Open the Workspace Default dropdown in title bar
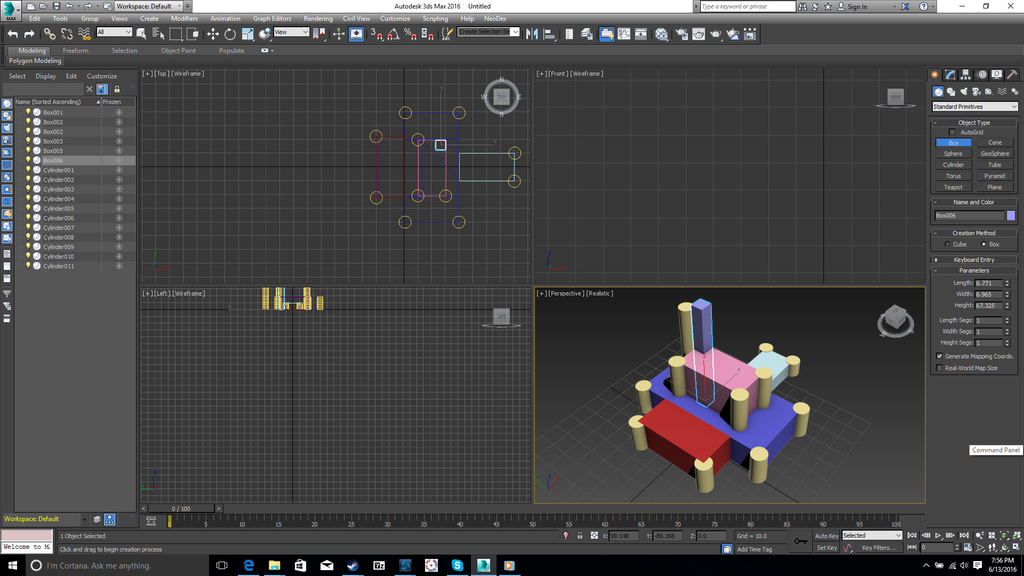1024x576 pixels. coord(148,6)
